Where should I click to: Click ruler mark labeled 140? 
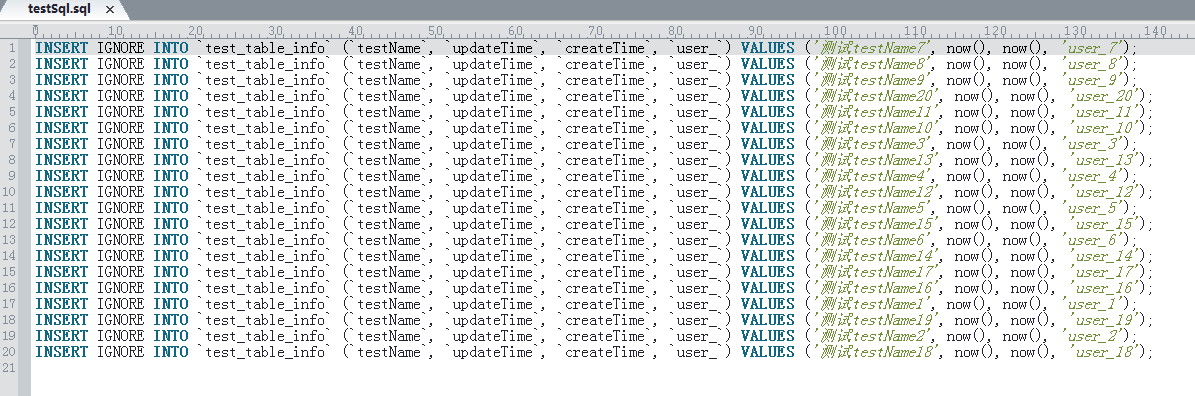tap(1155, 30)
